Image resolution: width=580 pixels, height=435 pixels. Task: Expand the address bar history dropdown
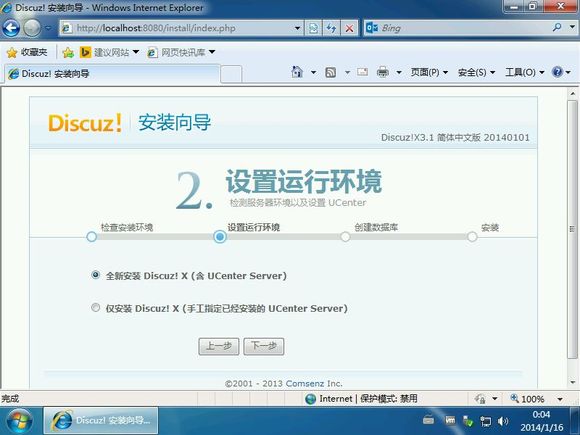click(x=297, y=28)
